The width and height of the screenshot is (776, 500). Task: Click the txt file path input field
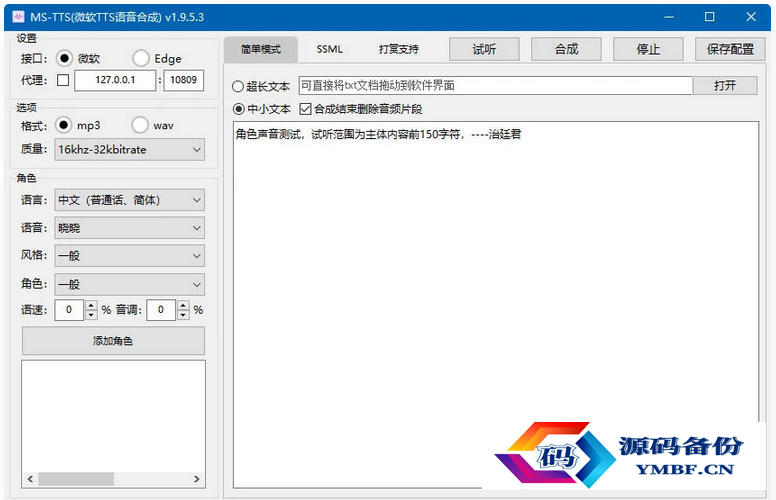[x=495, y=86]
